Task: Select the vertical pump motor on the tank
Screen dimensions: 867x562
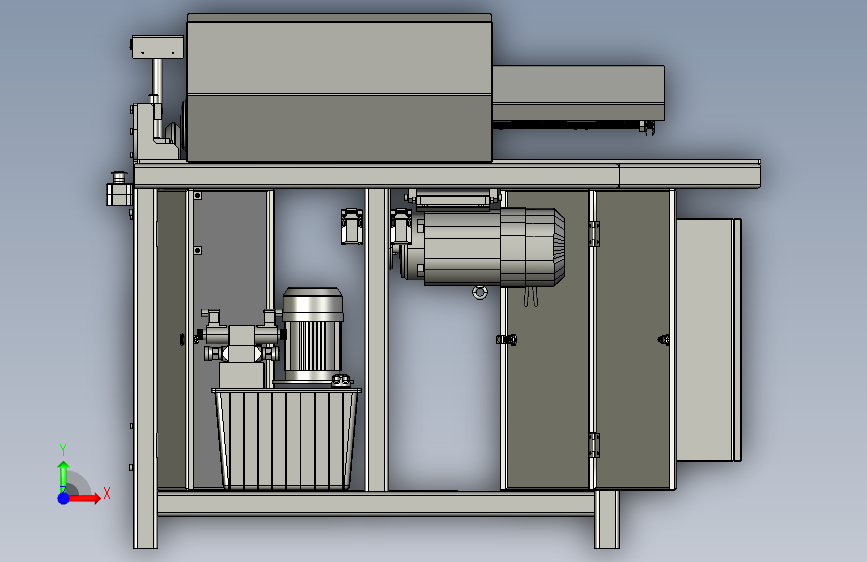Action: pyautogui.click(x=312, y=335)
